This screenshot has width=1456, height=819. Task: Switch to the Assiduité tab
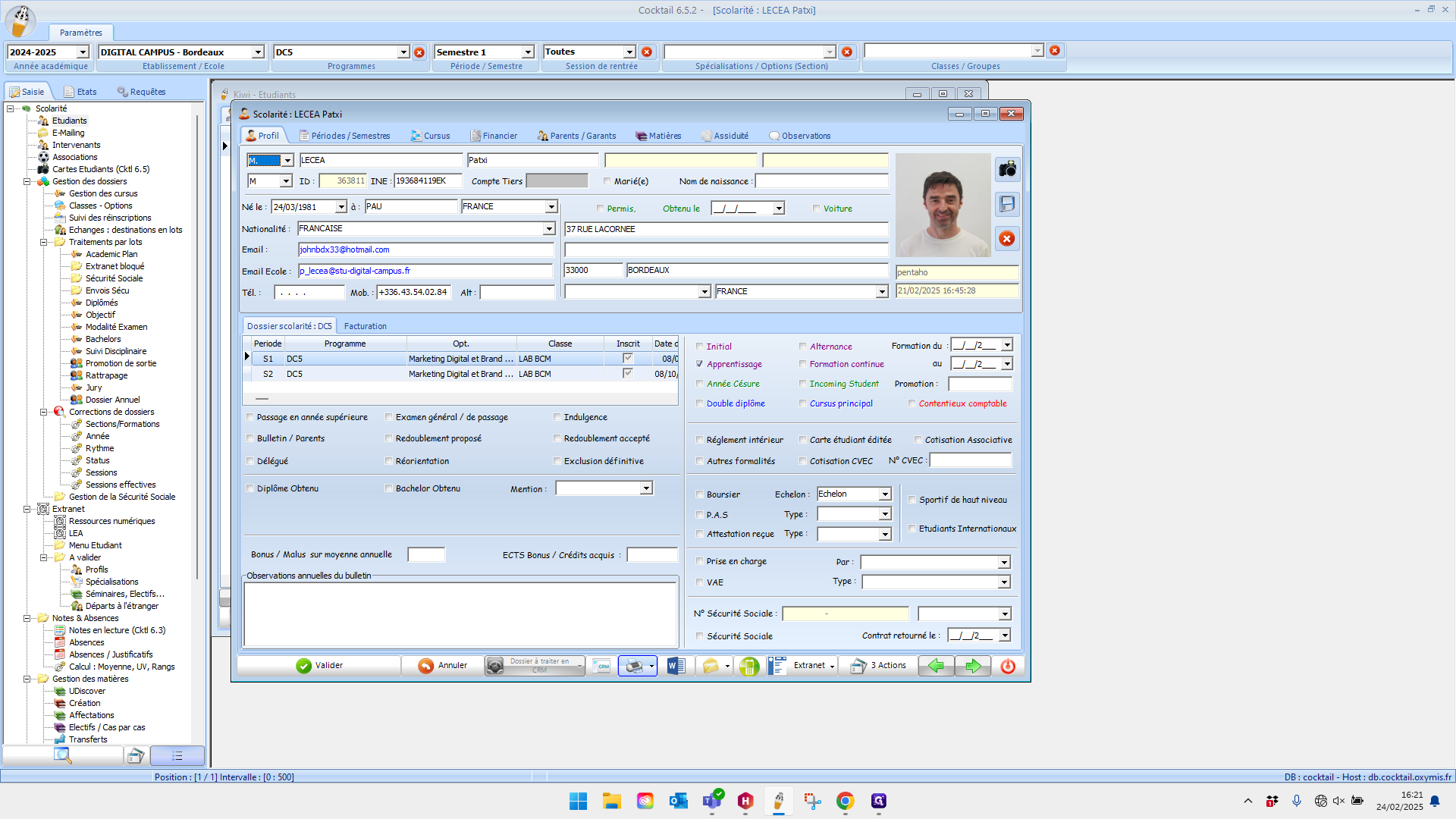(724, 136)
